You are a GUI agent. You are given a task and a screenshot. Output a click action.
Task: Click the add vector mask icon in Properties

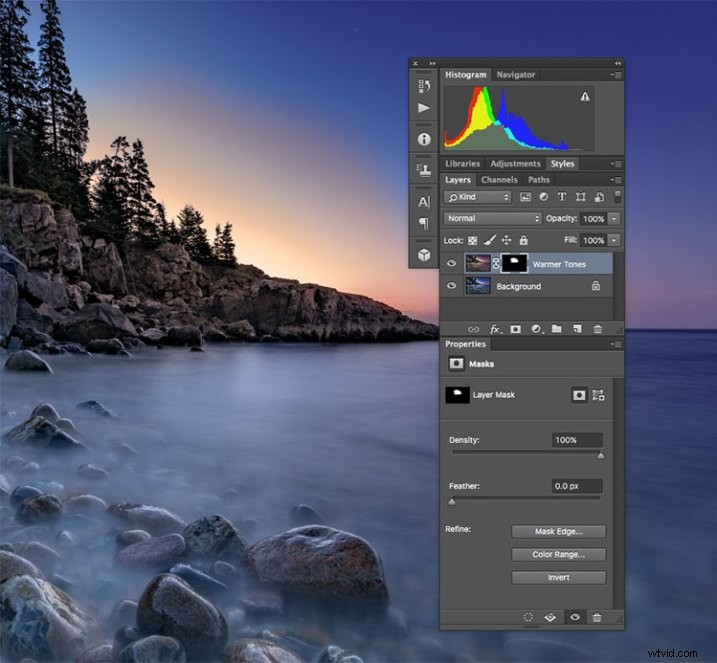(x=598, y=395)
